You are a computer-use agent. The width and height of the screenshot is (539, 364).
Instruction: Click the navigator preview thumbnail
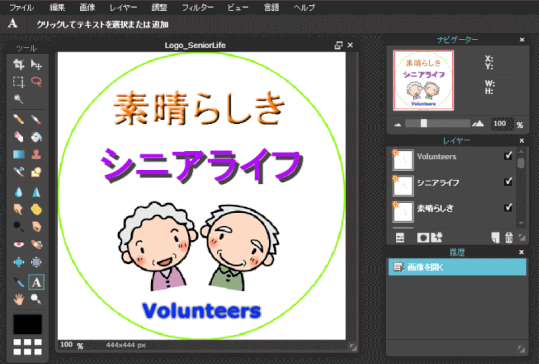[424, 80]
